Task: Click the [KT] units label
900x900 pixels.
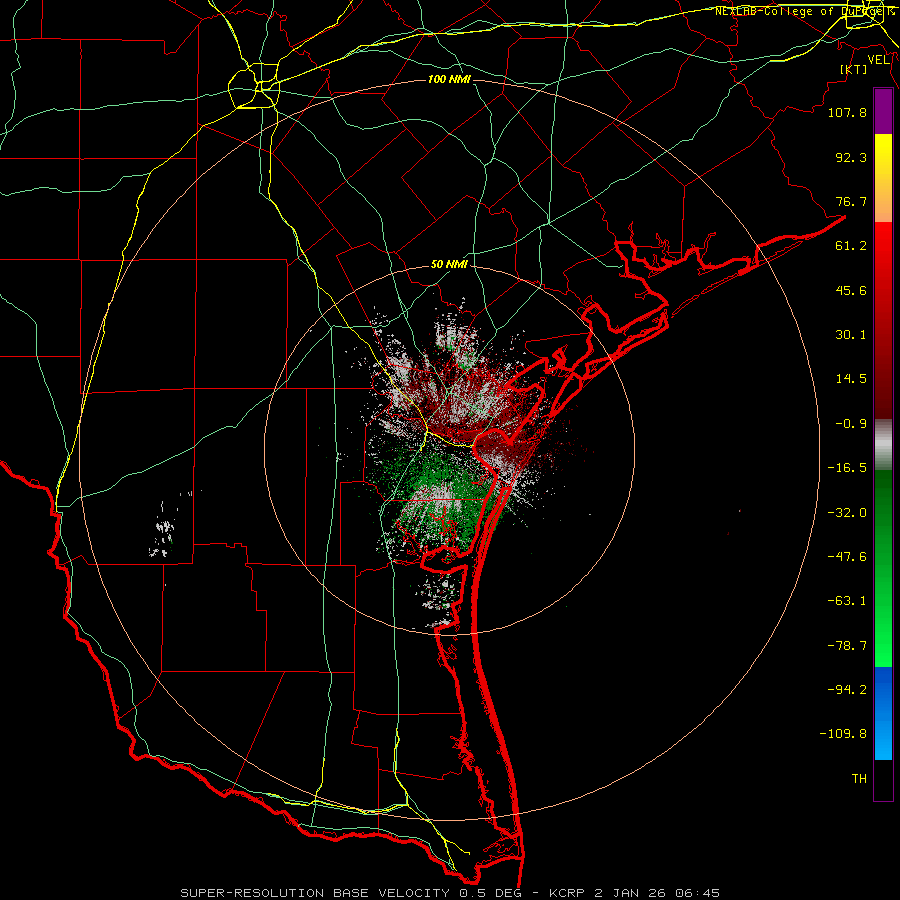Action: coord(853,69)
